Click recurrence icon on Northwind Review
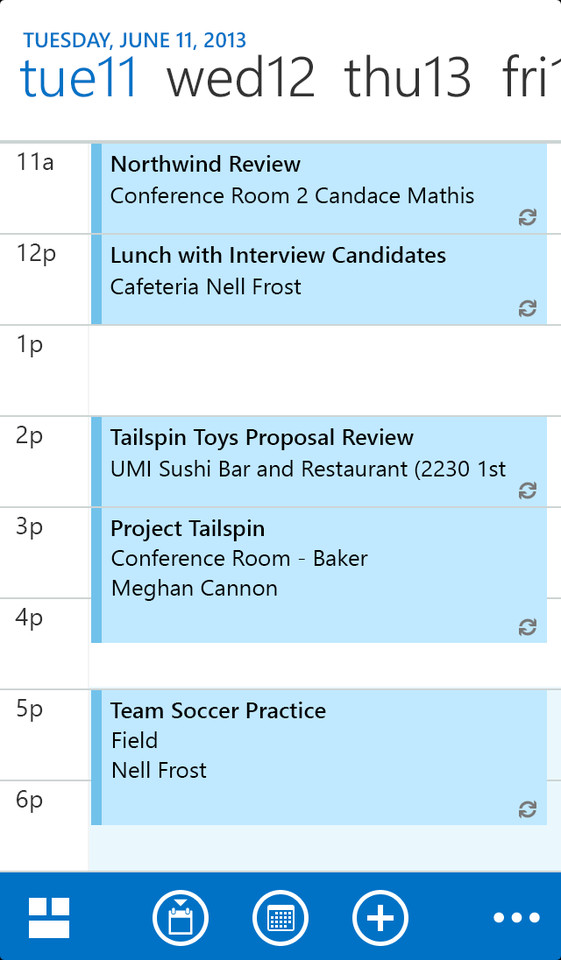The image size is (561, 960). (x=527, y=217)
